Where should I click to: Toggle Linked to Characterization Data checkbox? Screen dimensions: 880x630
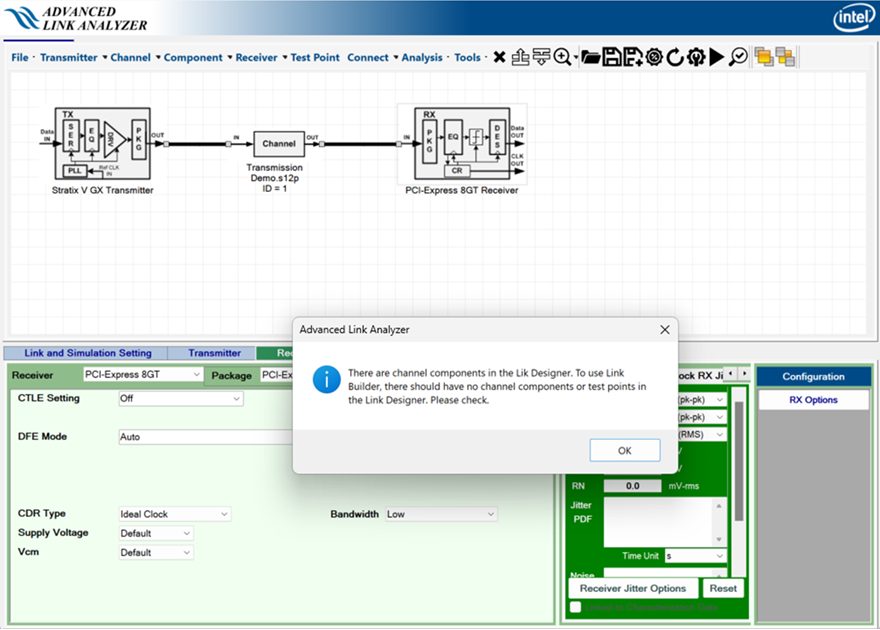[x=575, y=607]
